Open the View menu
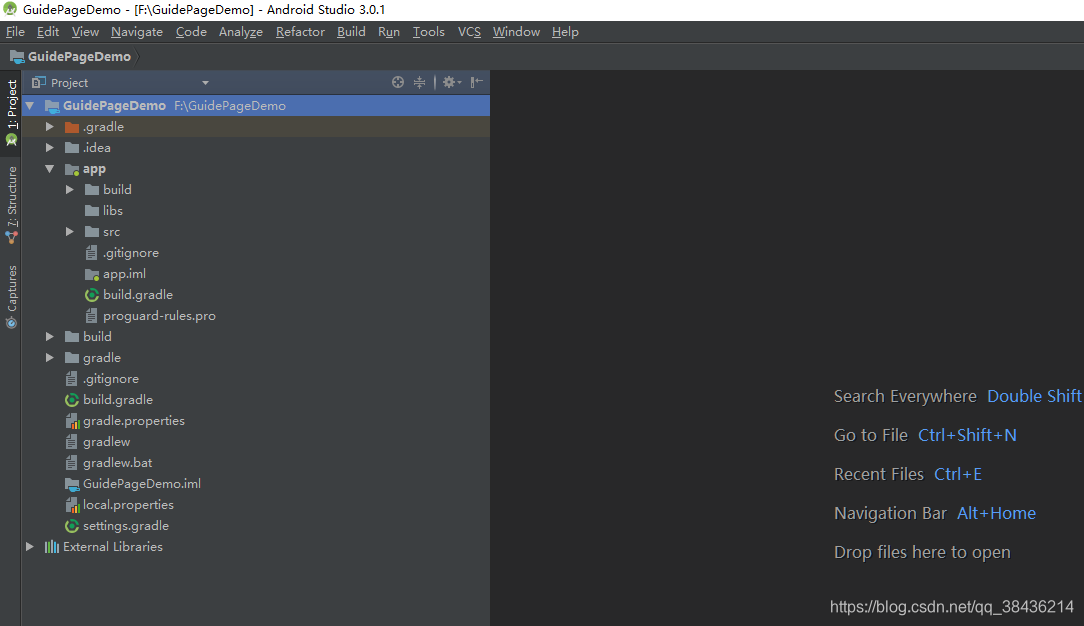 coord(85,32)
